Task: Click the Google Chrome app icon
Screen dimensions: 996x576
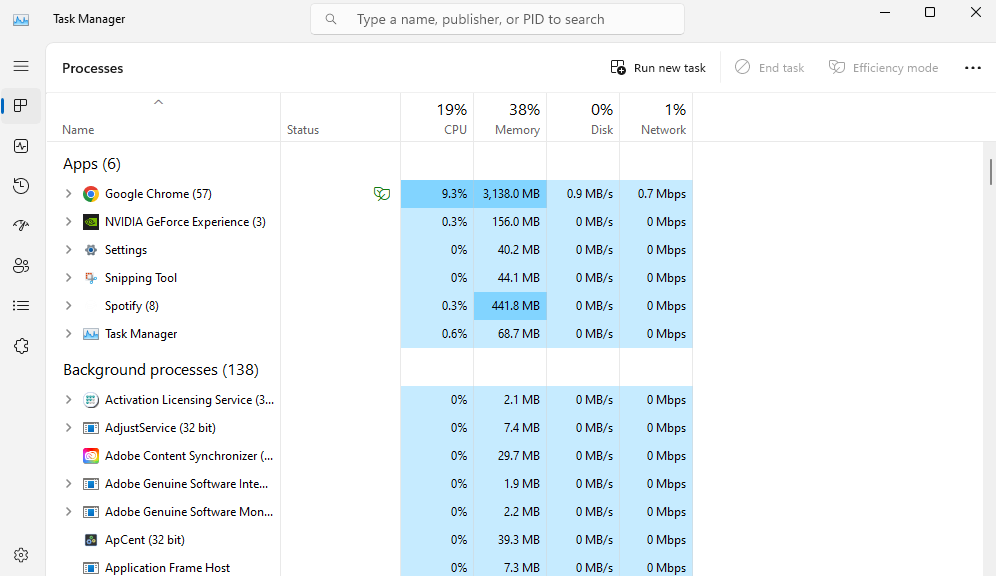Action: (x=91, y=194)
